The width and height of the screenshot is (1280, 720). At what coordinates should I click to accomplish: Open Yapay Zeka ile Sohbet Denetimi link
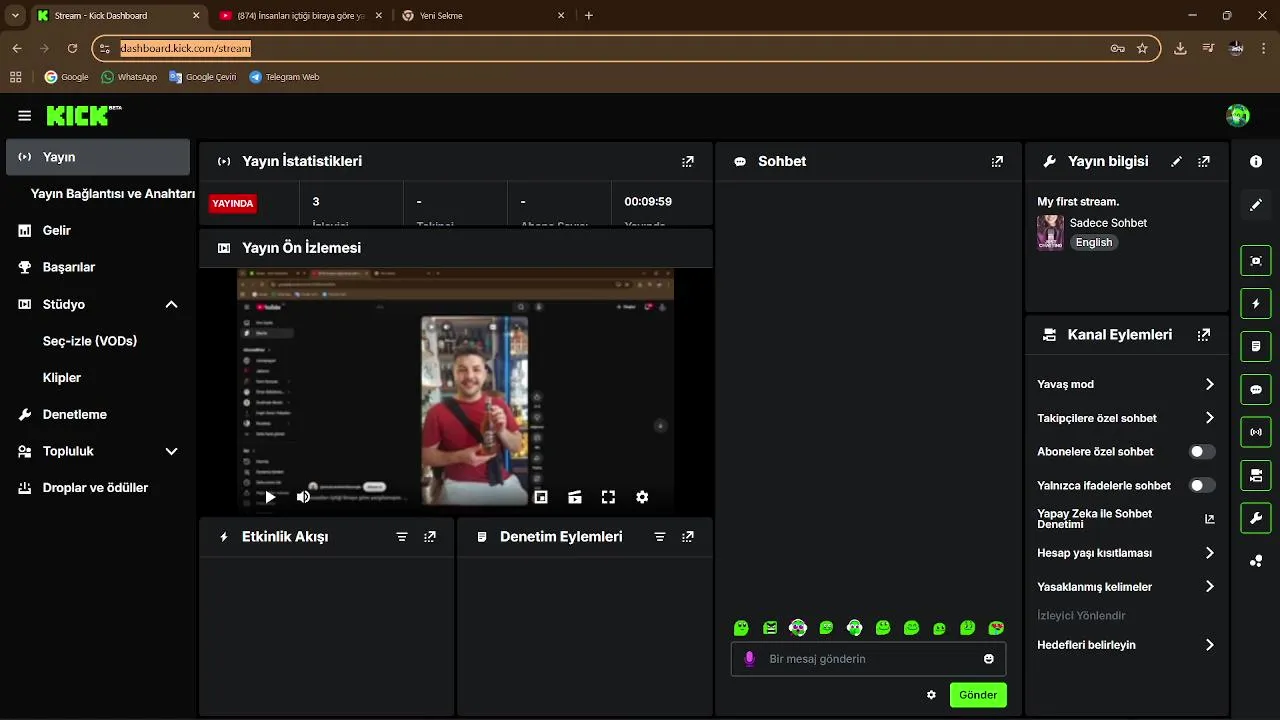coord(1126,519)
